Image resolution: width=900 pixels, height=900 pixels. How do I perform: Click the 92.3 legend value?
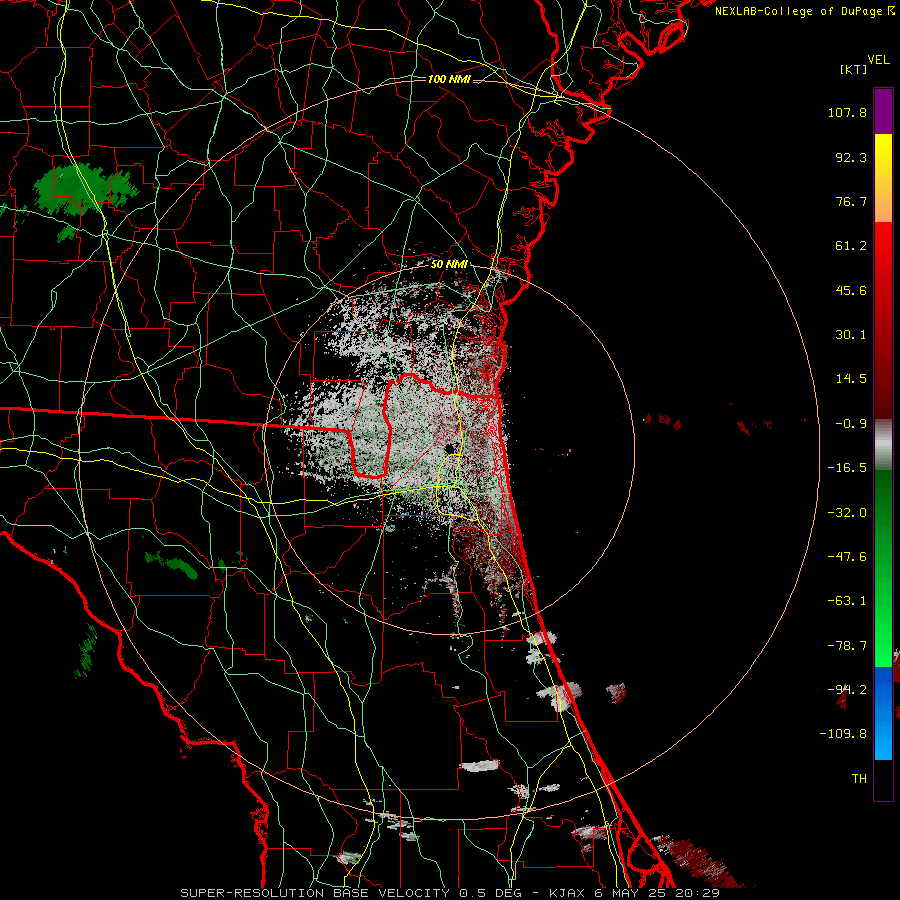(851, 157)
